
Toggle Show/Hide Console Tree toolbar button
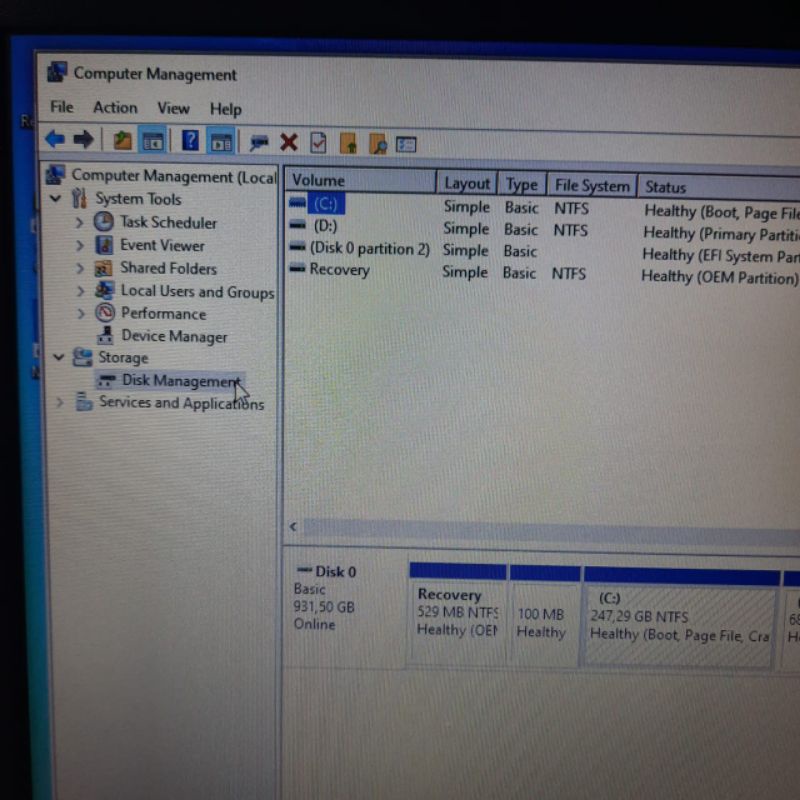pyautogui.click(x=153, y=141)
